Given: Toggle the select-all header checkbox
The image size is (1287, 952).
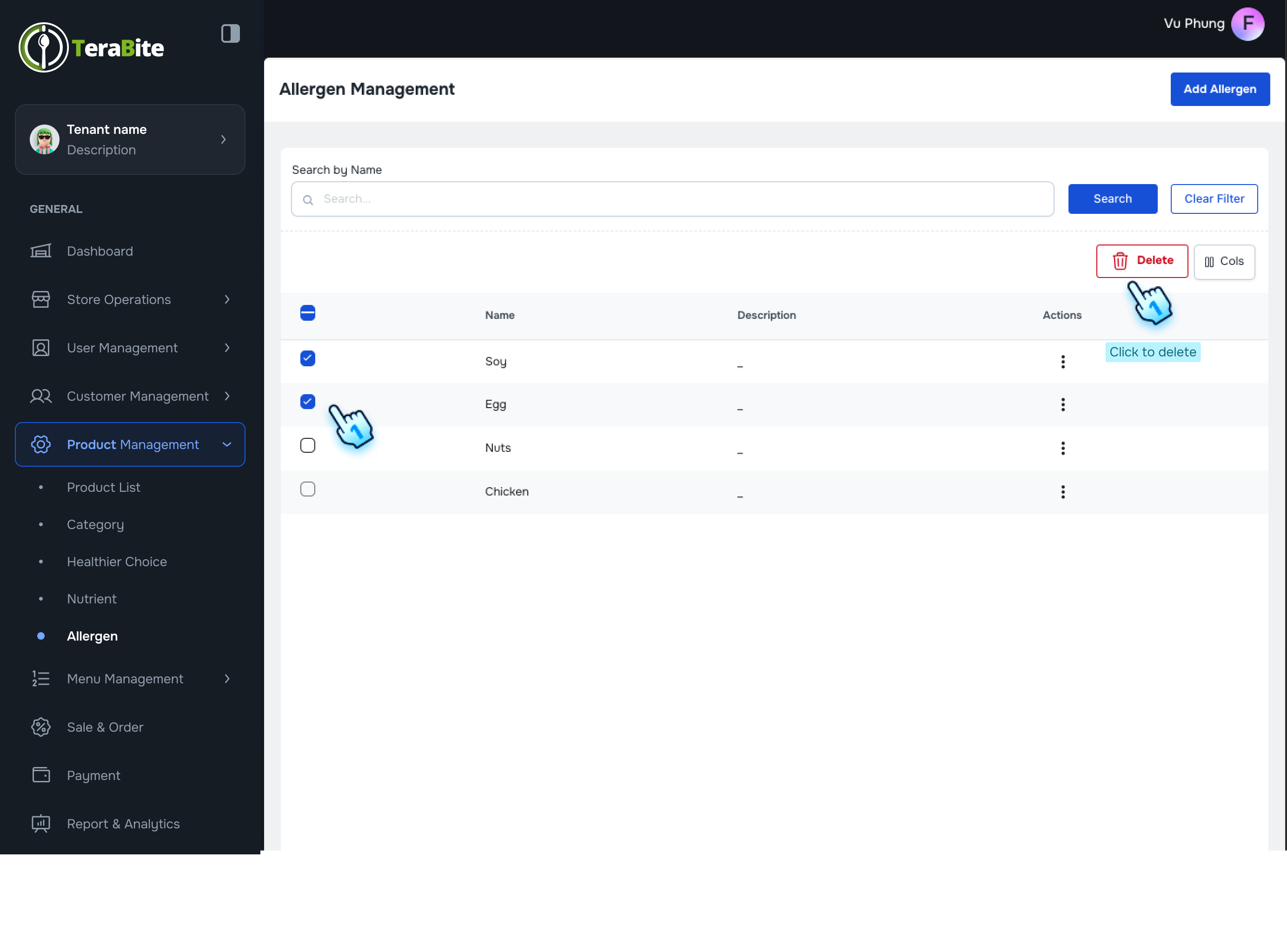Looking at the screenshot, I should coord(307,313).
